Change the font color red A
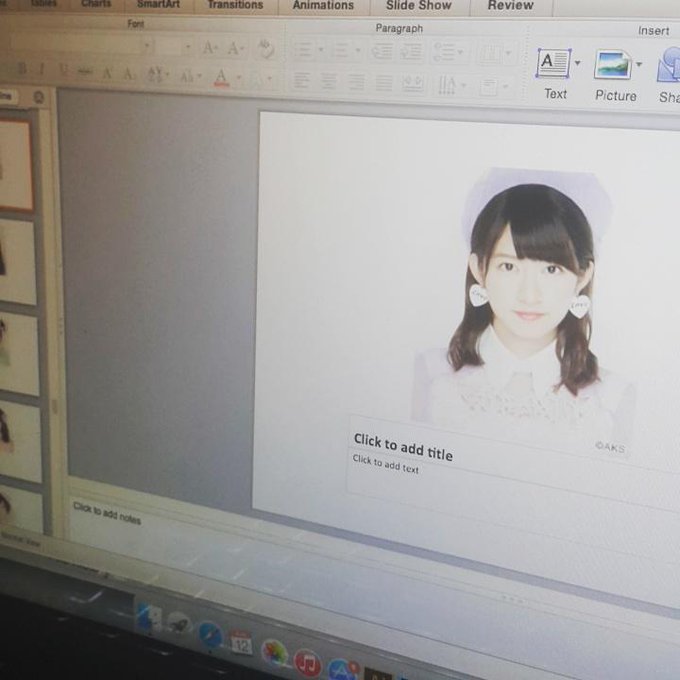The image size is (680, 680). (x=222, y=77)
